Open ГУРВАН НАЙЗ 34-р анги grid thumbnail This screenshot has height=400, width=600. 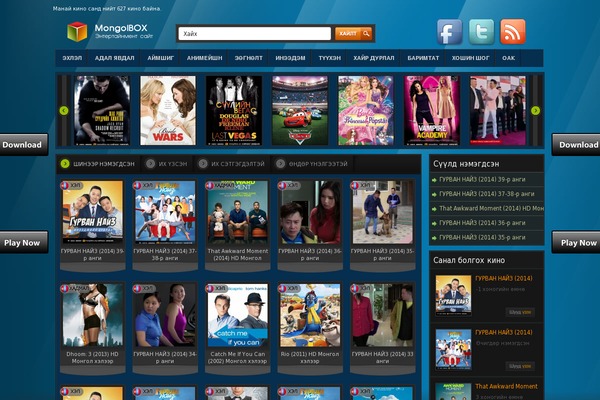pos(165,315)
